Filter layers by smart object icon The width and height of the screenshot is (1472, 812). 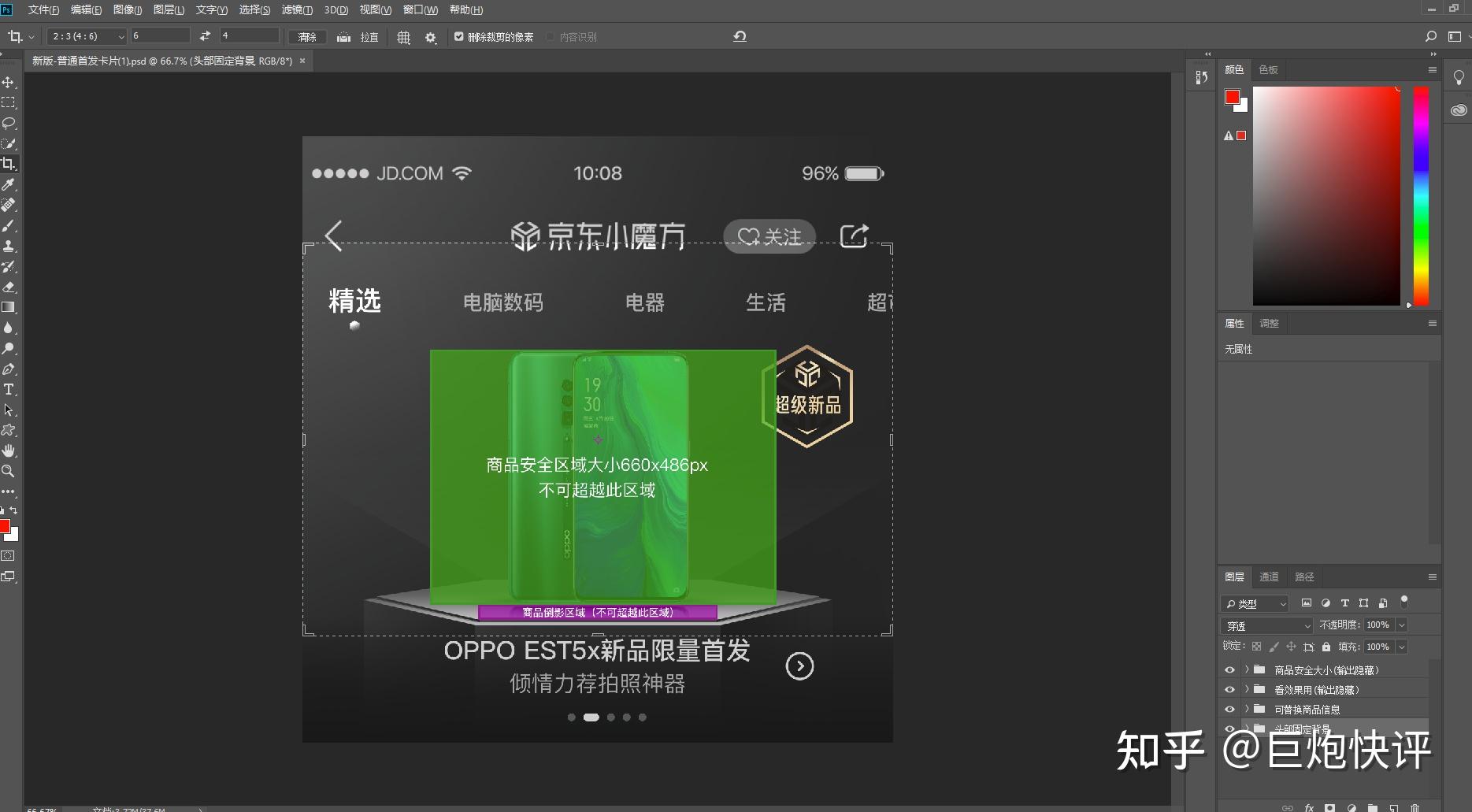pyautogui.click(x=1383, y=603)
